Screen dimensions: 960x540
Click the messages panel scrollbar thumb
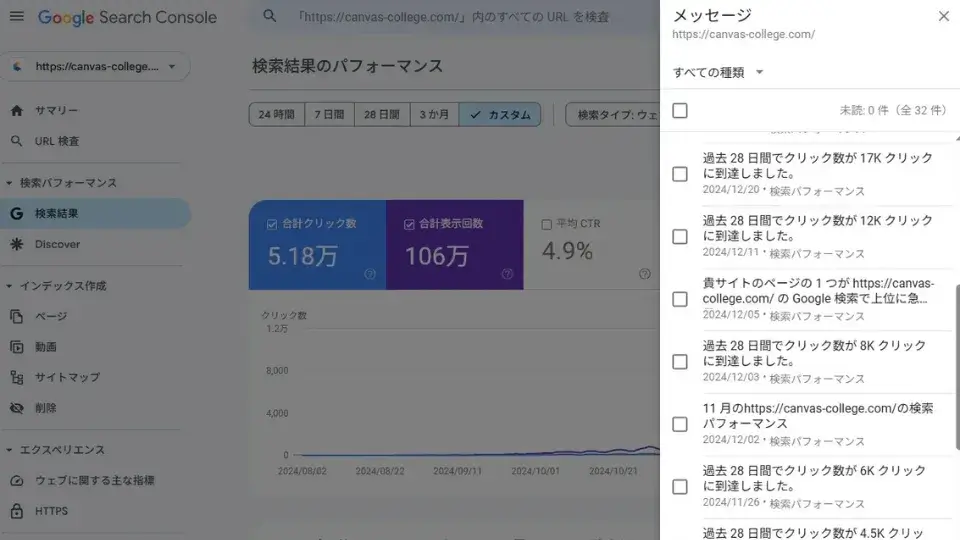tap(957, 367)
